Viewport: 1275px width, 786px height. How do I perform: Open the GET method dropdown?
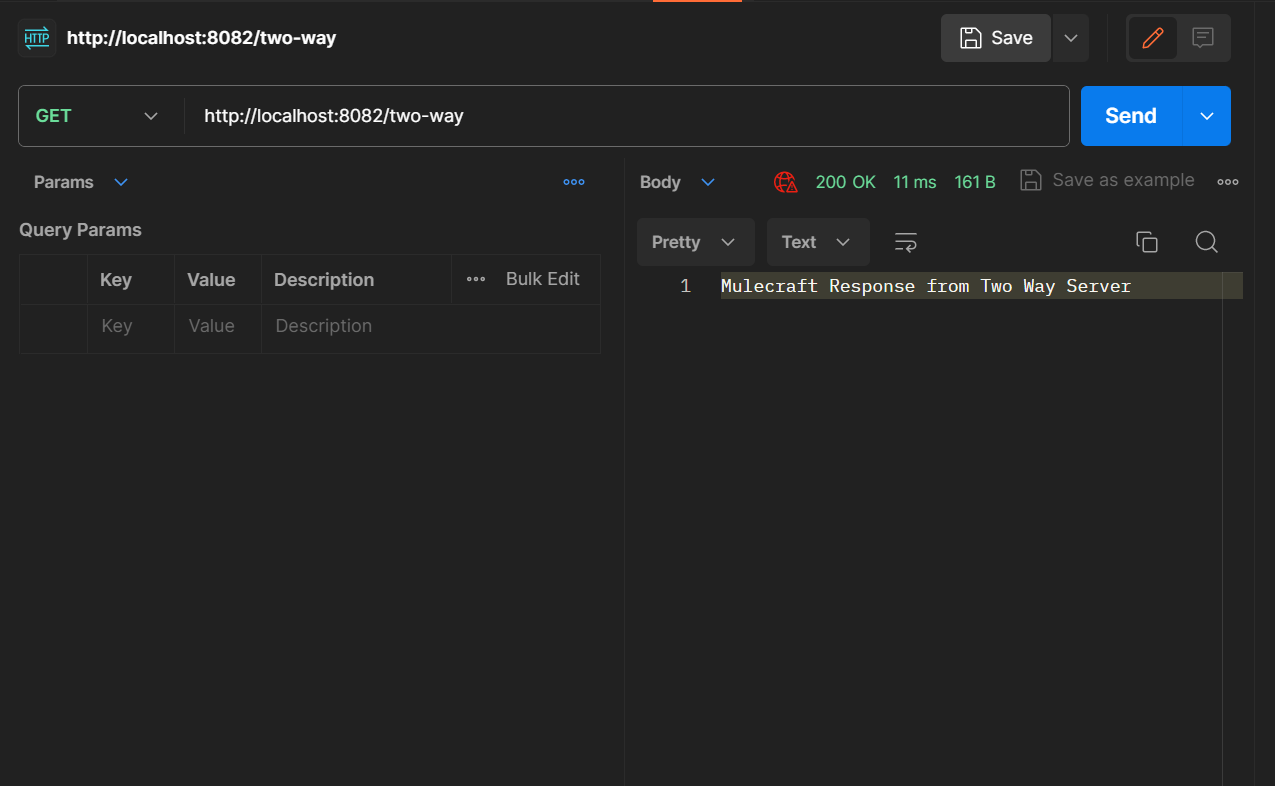click(x=98, y=116)
